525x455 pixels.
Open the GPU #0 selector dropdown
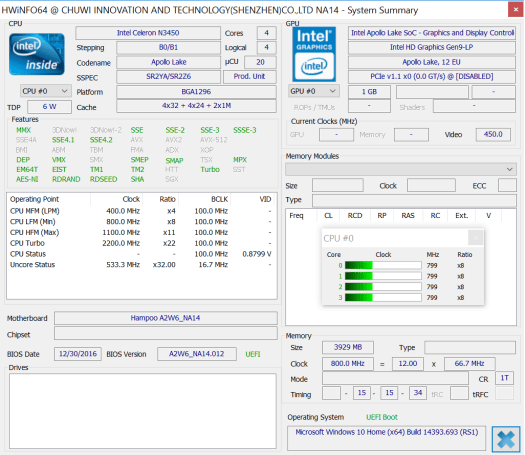click(314, 91)
